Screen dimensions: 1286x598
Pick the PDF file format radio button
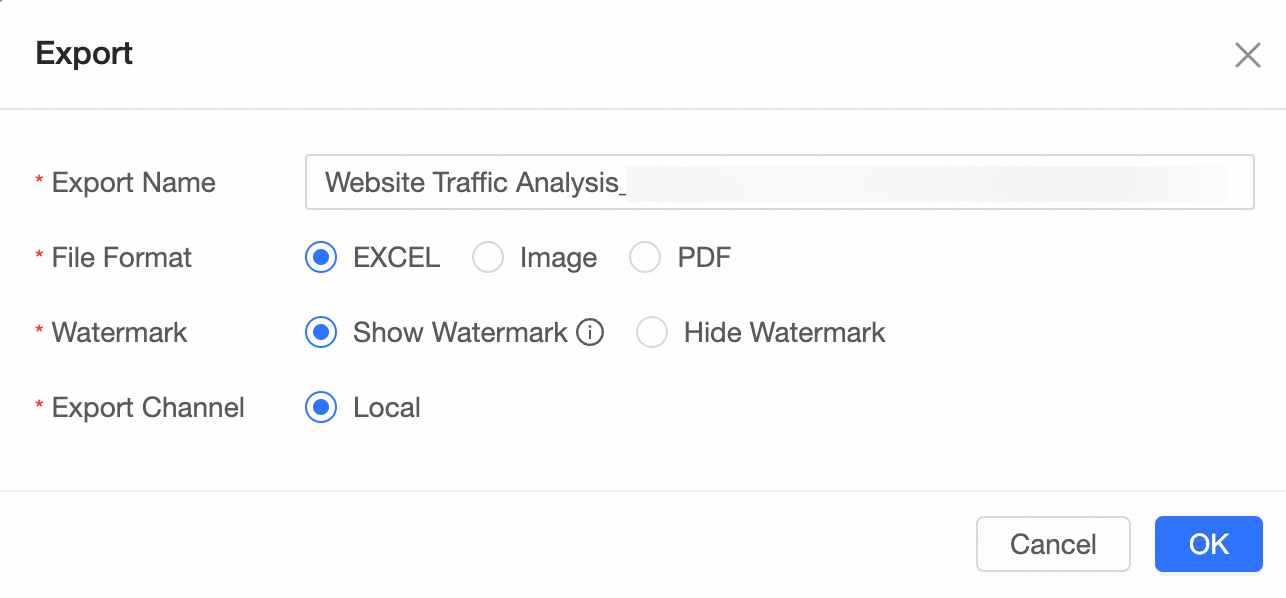(645, 258)
